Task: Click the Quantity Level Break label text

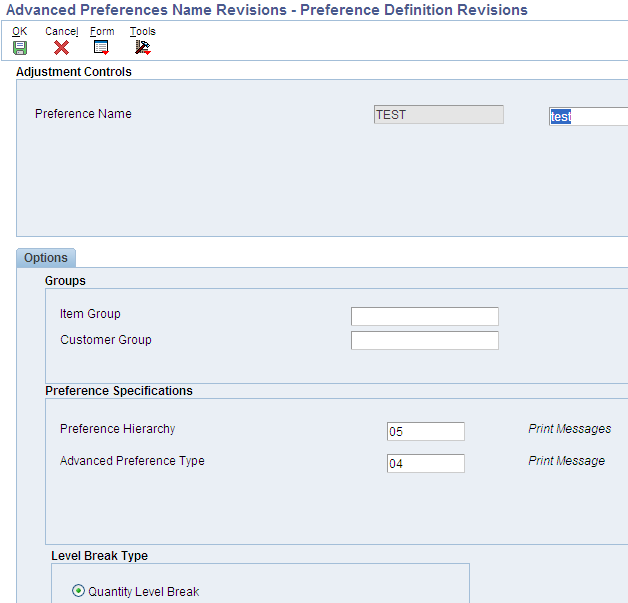Action: click(143, 592)
